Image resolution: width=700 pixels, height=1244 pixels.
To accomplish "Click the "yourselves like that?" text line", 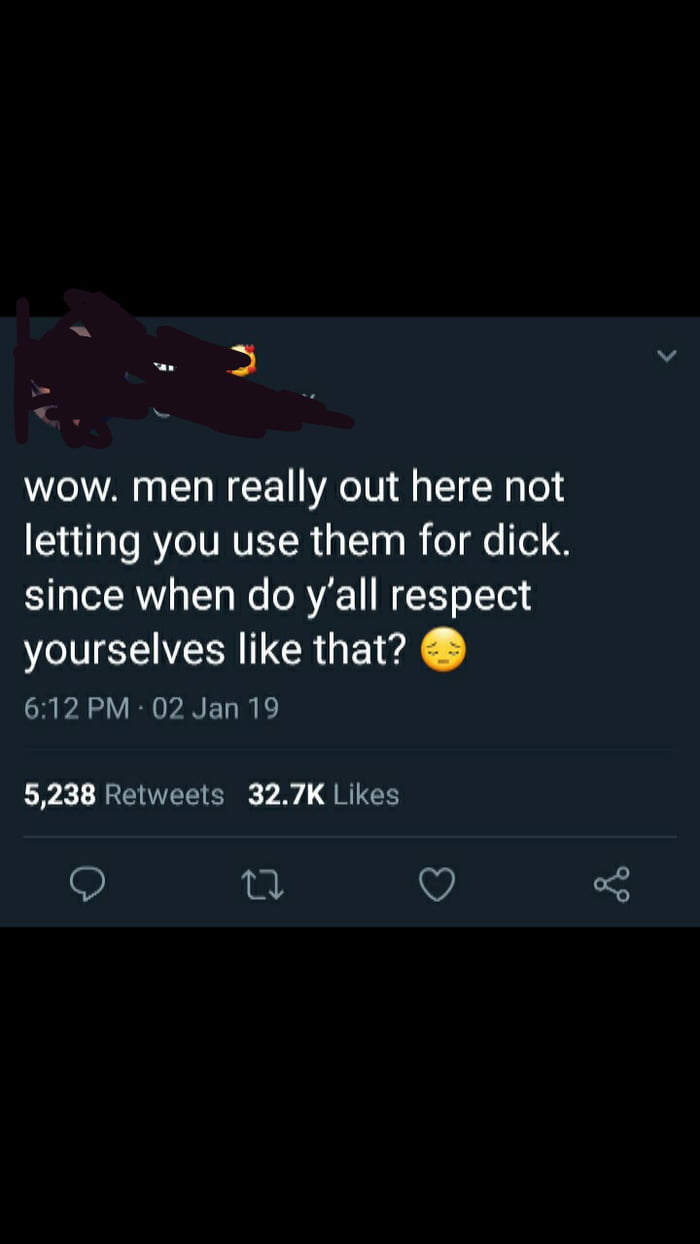I will [x=216, y=651].
